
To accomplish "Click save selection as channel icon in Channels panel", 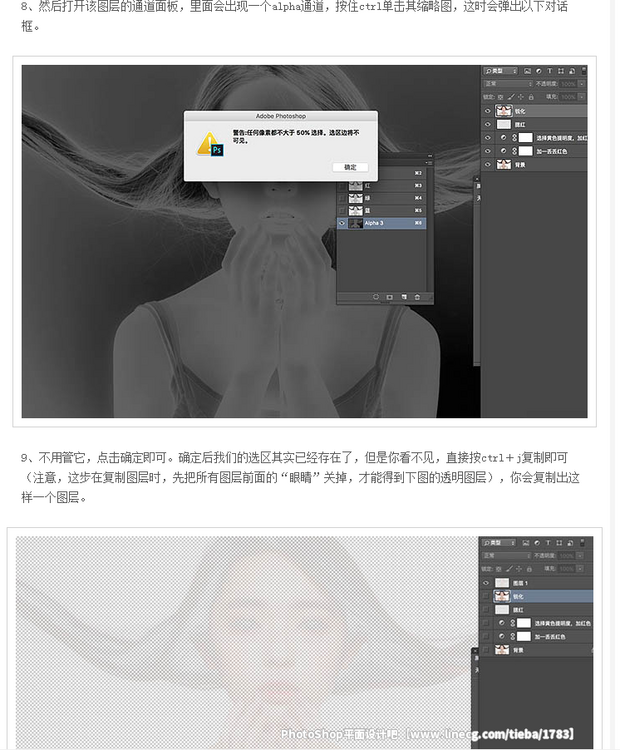I will click(389, 297).
